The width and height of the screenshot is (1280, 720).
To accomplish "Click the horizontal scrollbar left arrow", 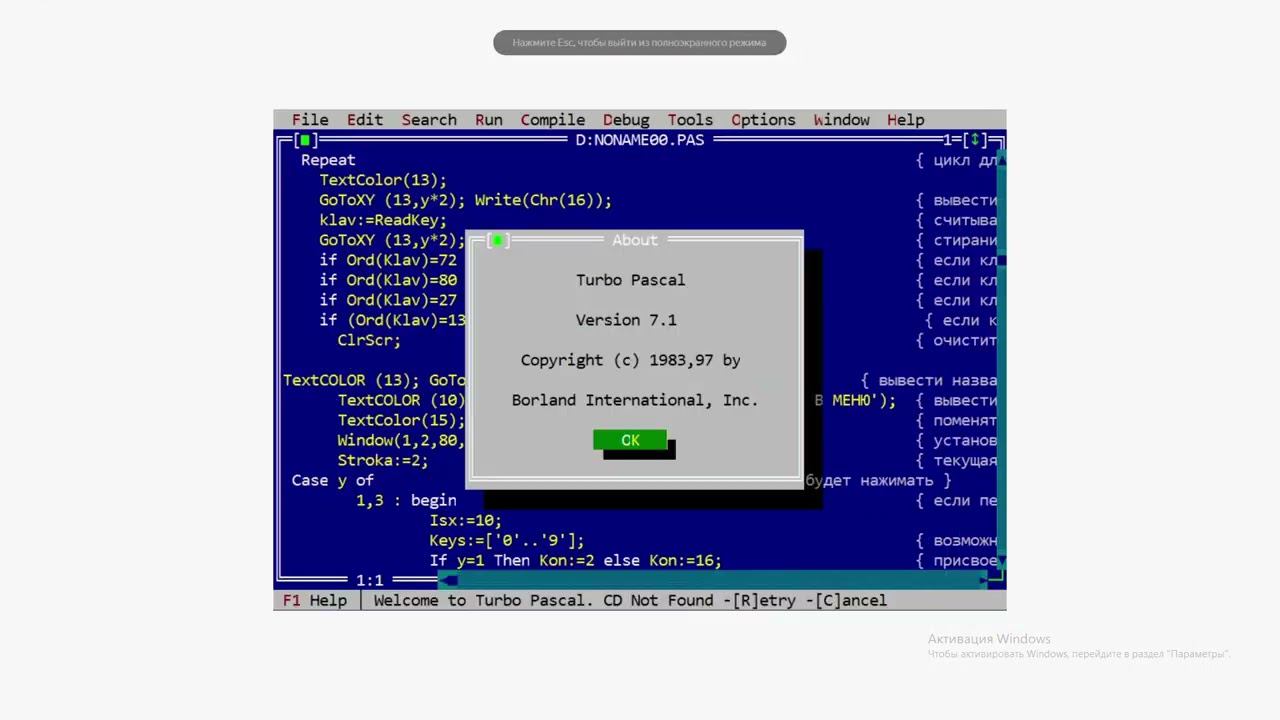I will pyautogui.click(x=448, y=580).
